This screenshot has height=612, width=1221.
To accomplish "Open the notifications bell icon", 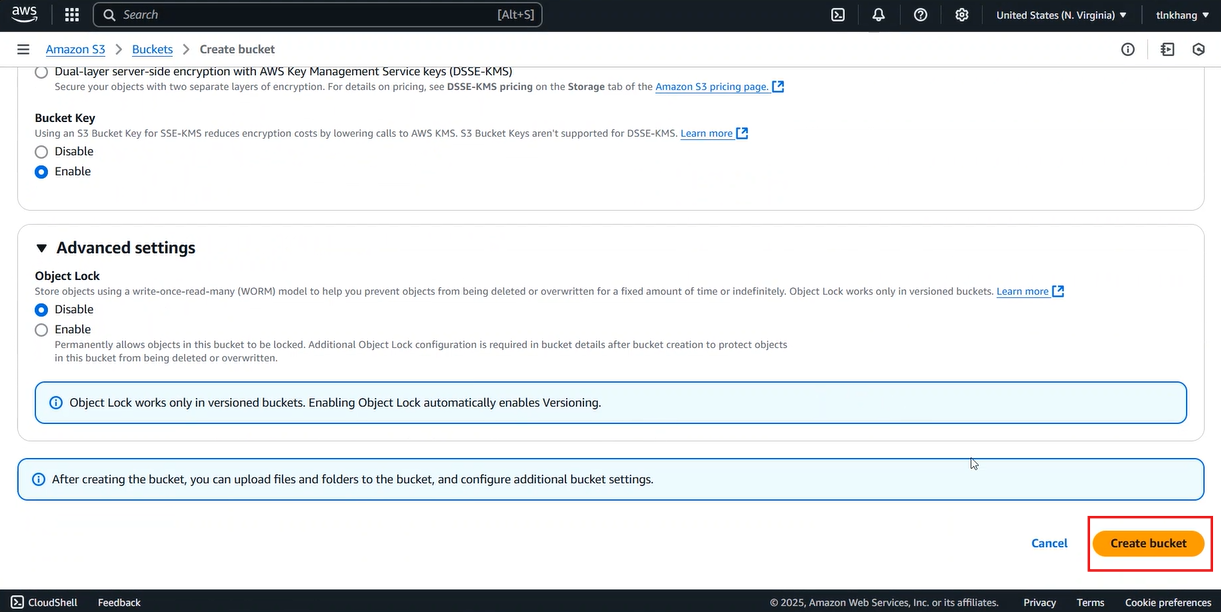I will [879, 15].
